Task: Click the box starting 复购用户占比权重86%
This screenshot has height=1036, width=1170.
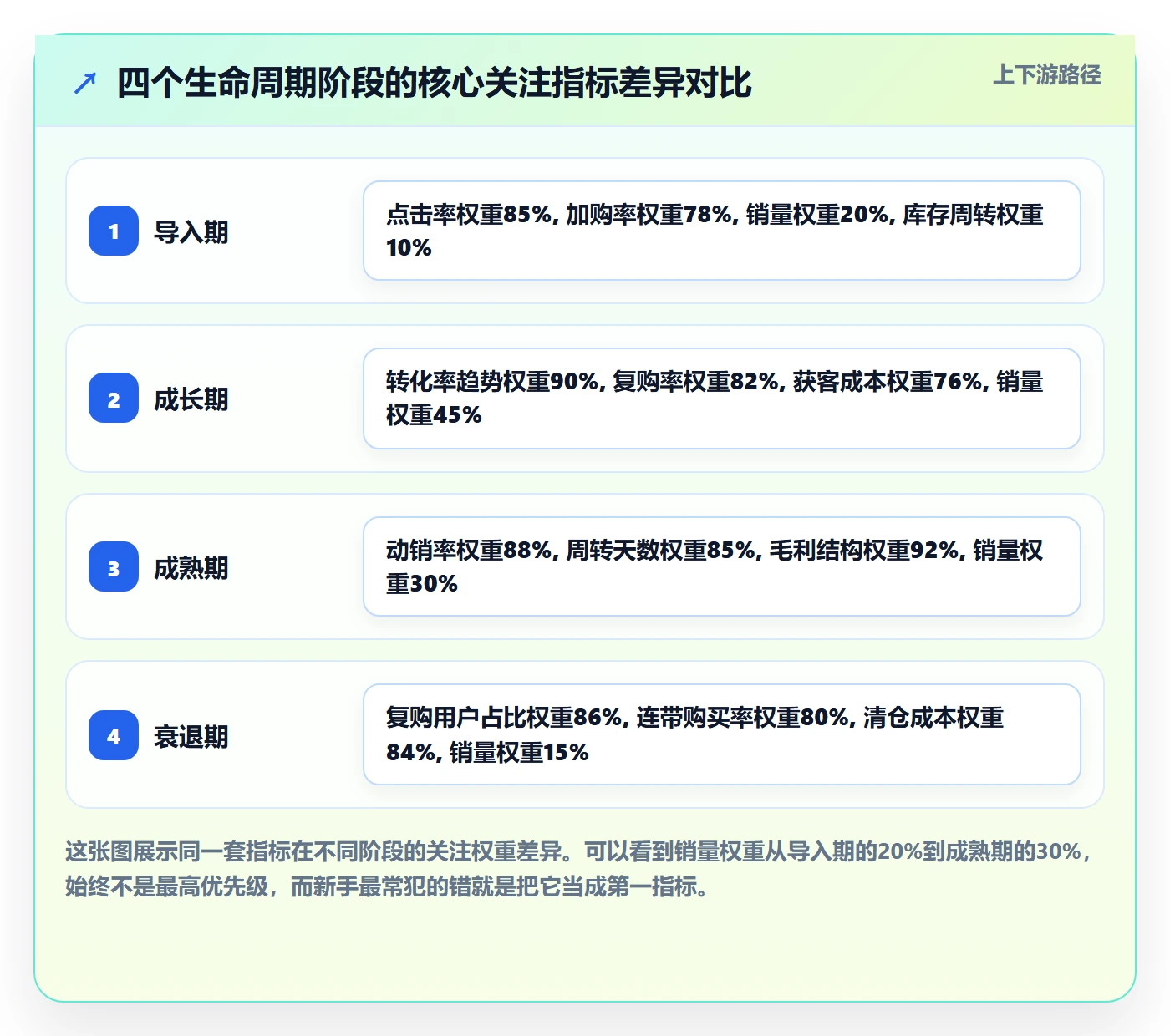Action: 722,734
